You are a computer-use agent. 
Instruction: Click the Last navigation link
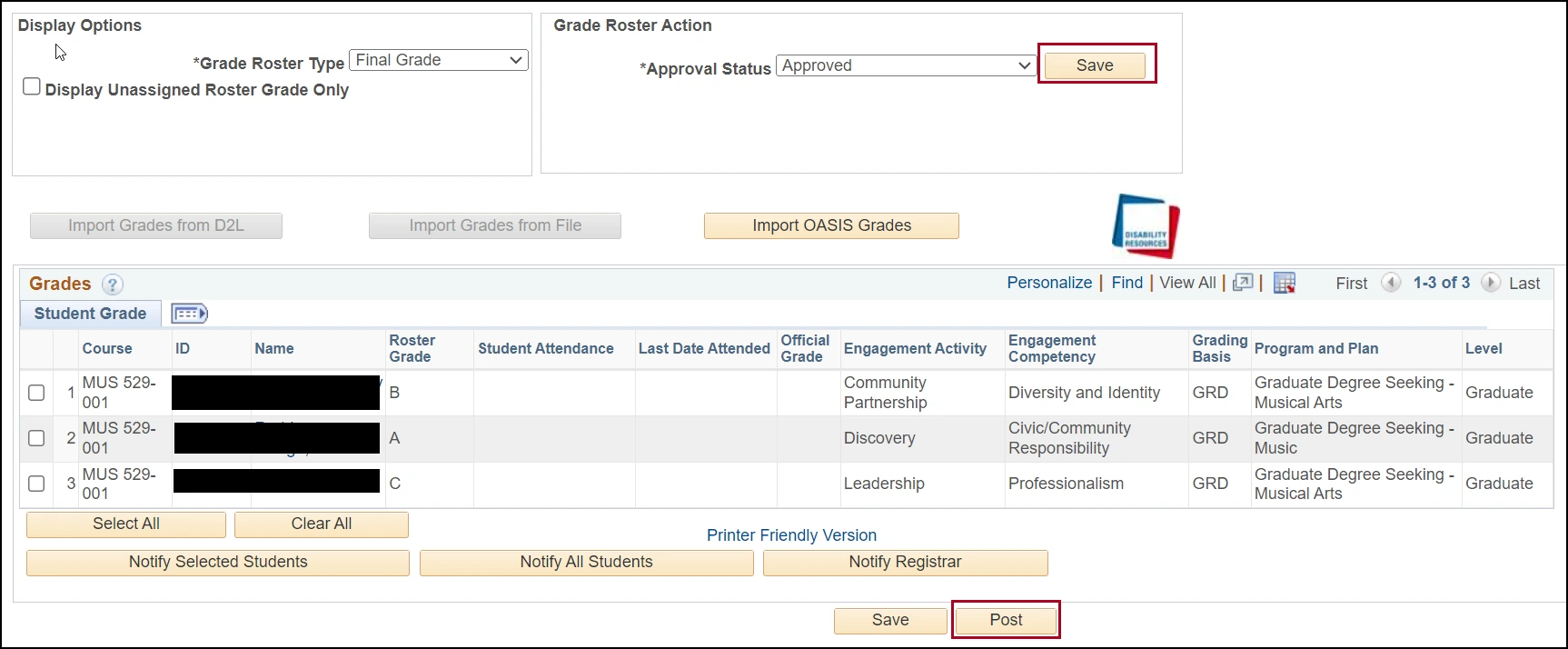point(1524,284)
